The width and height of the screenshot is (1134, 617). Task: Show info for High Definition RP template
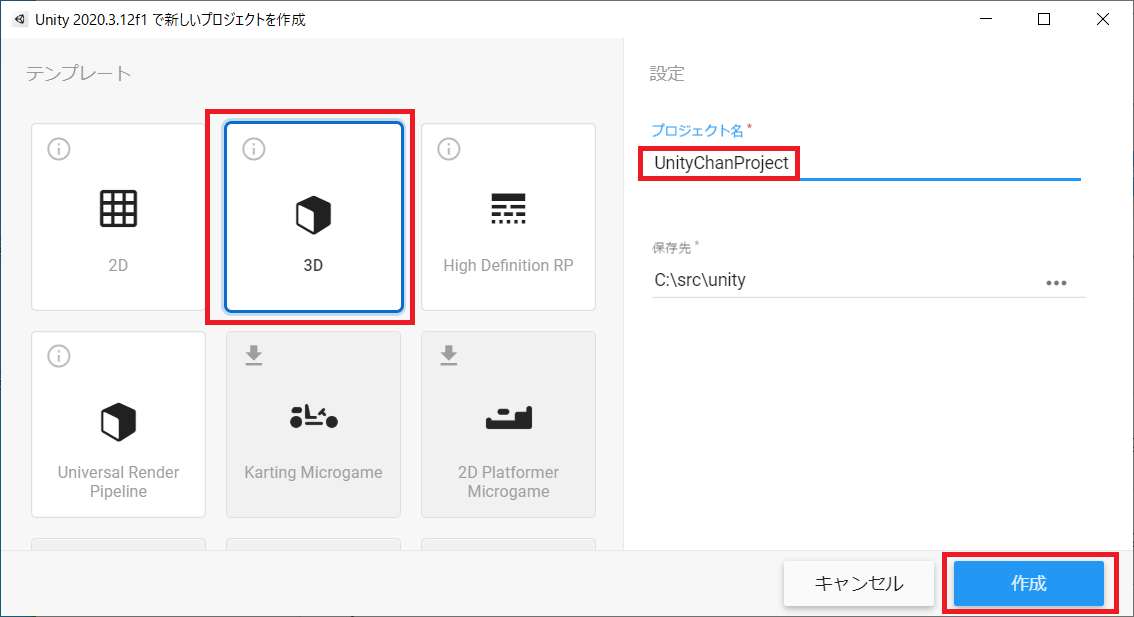click(449, 149)
